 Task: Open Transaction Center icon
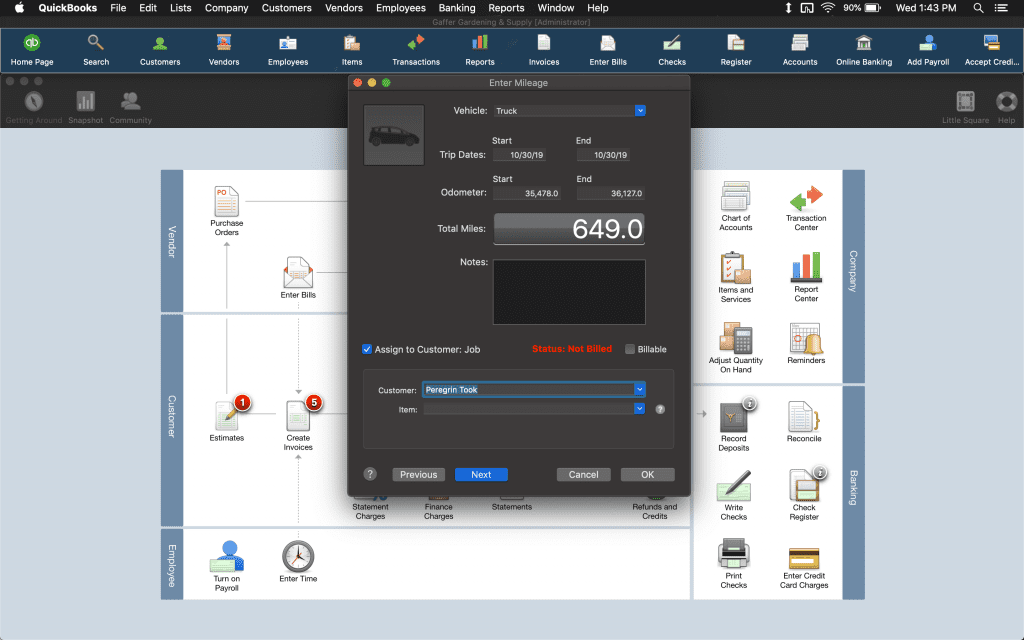point(806,208)
